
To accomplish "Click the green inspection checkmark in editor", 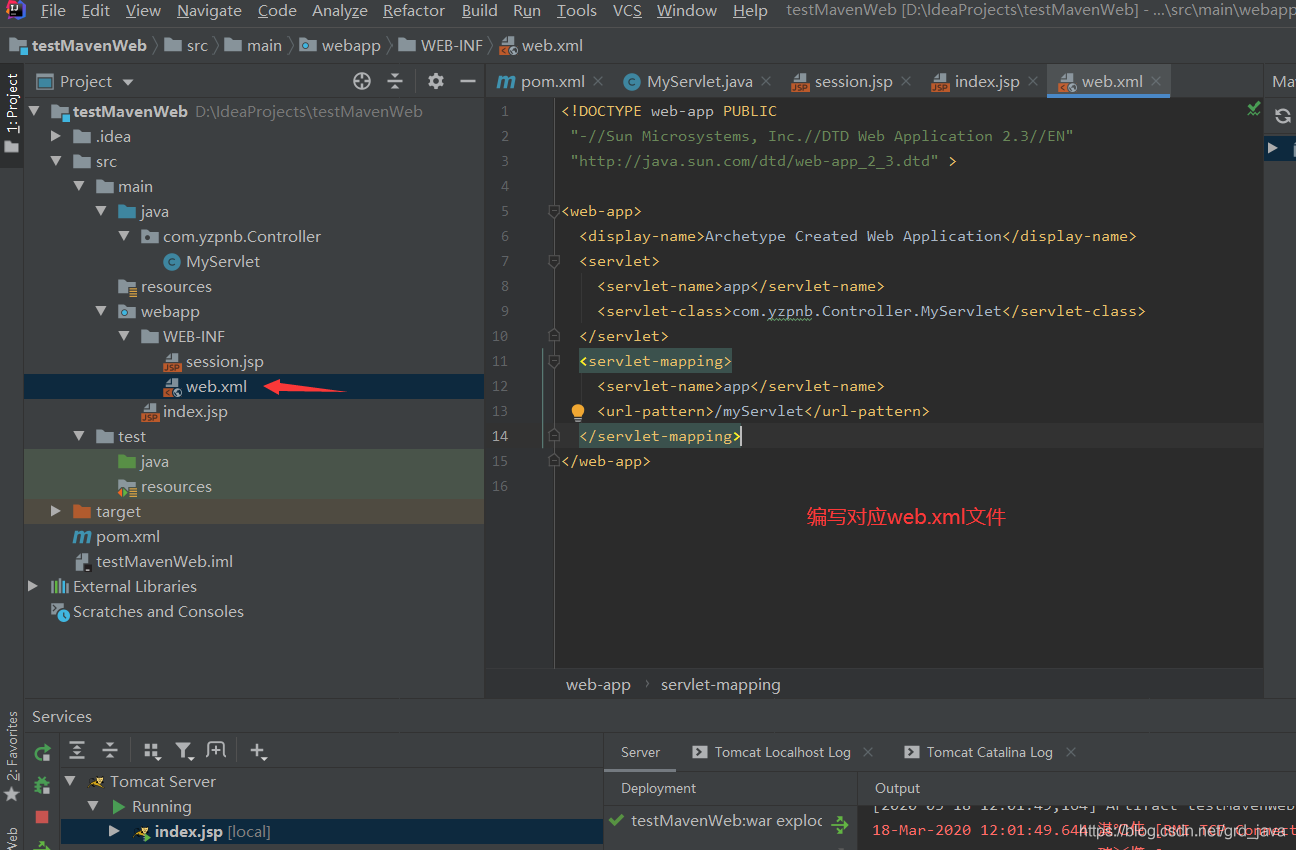I will click(x=1253, y=108).
